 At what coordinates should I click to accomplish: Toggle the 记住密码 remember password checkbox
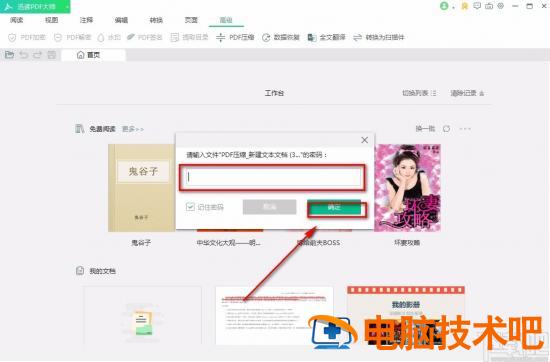click(x=190, y=207)
